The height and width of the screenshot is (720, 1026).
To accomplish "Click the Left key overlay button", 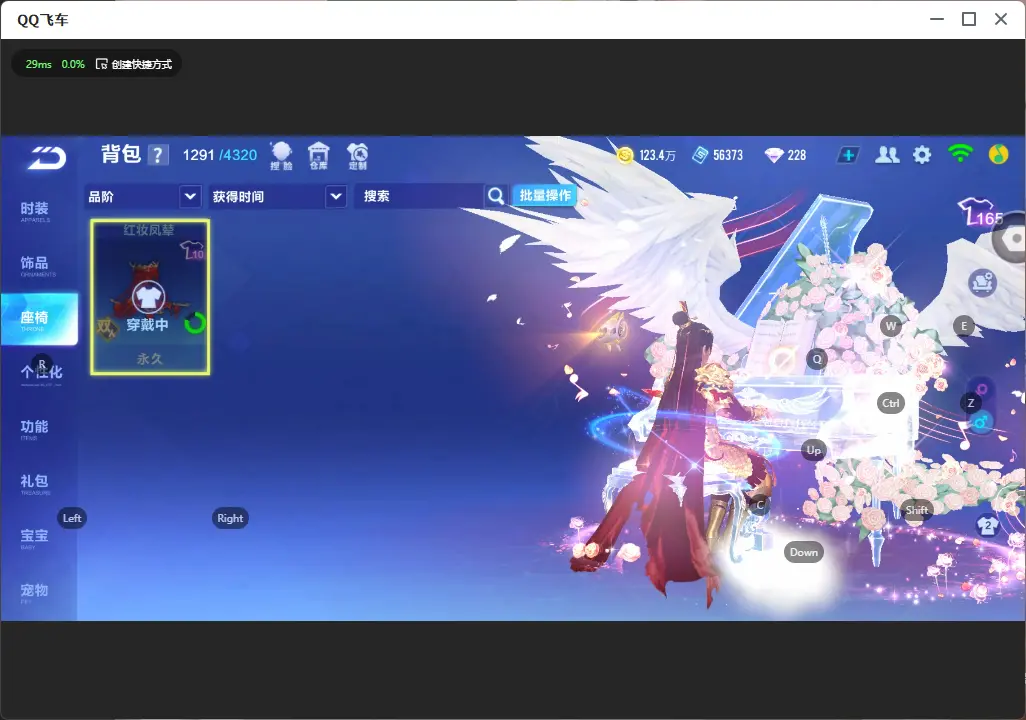I will click(72, 518).
